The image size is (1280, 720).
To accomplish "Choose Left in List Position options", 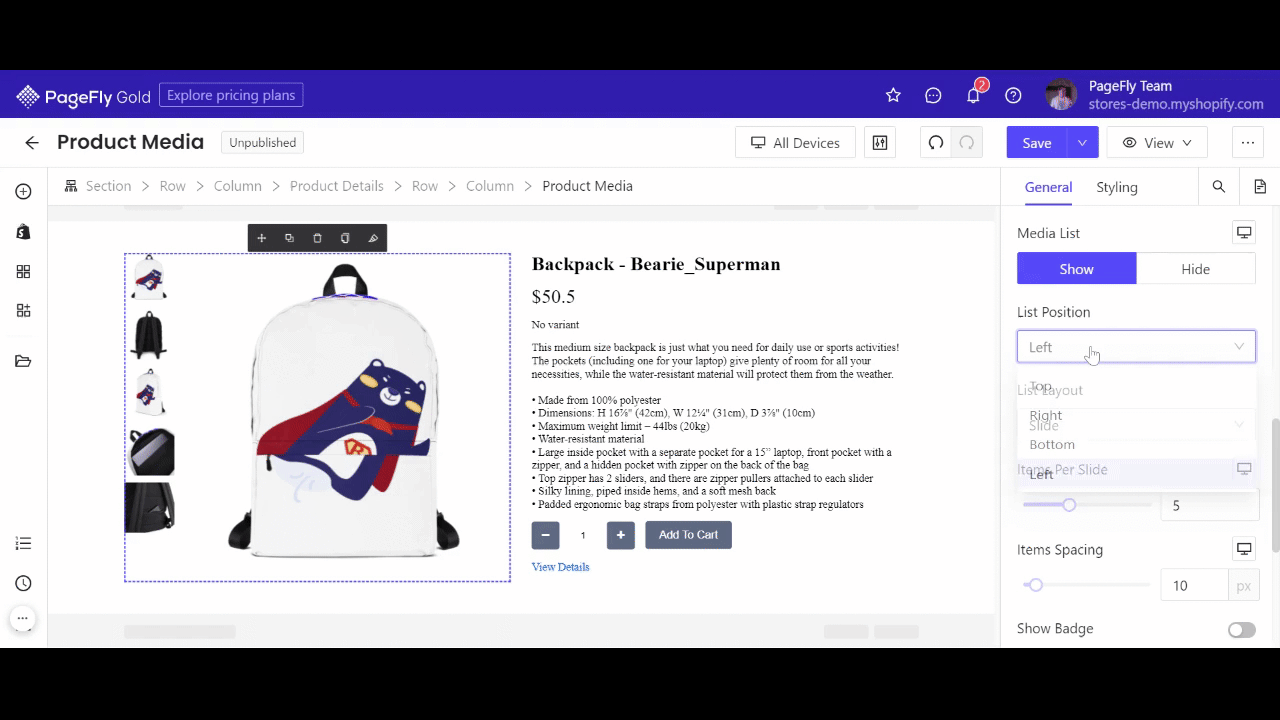I will tap(1136, 474).
